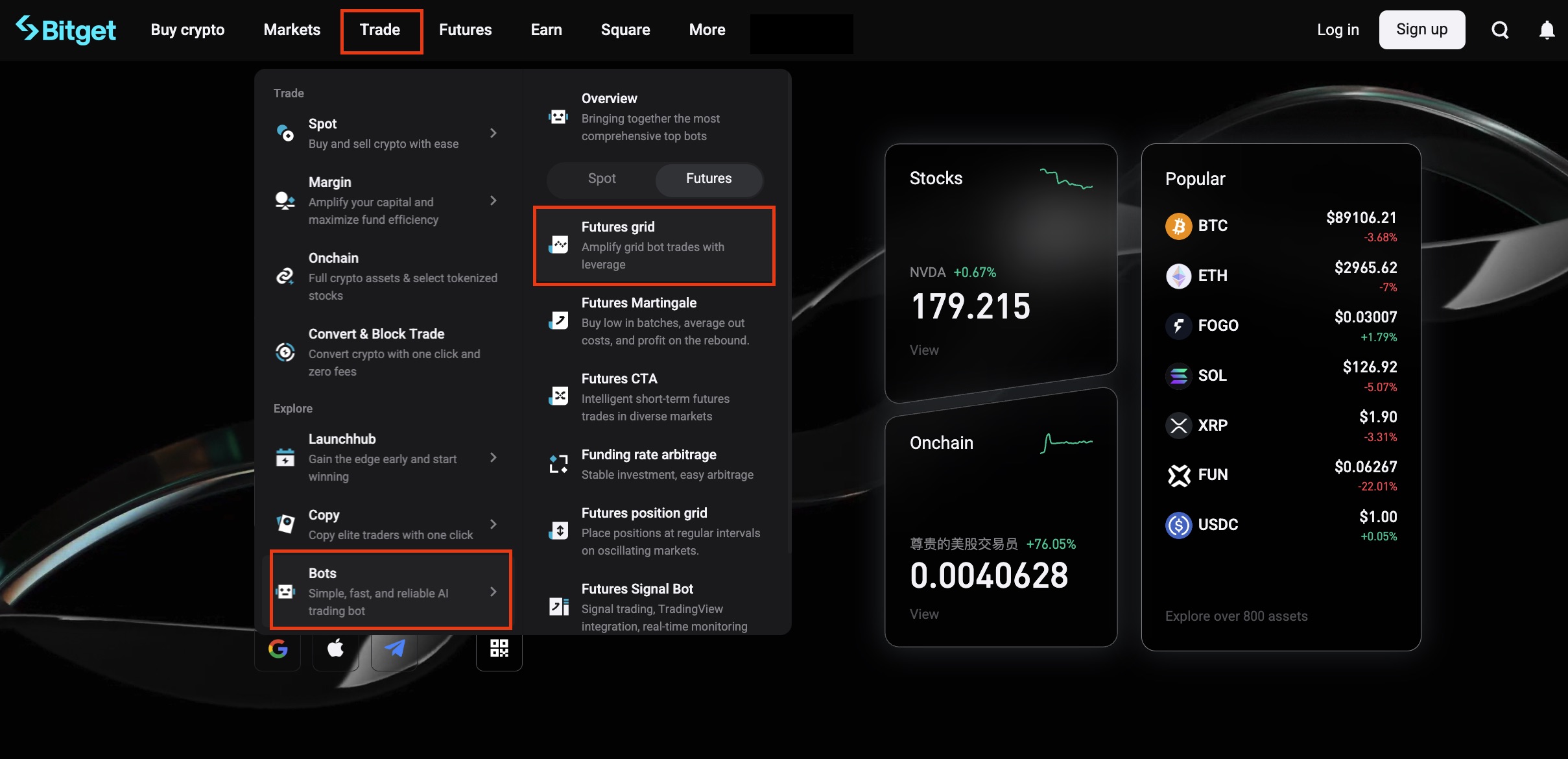Screen dimensions: 1568x759
Task: Click View on the Stocks card
Action: click(923, 350)
